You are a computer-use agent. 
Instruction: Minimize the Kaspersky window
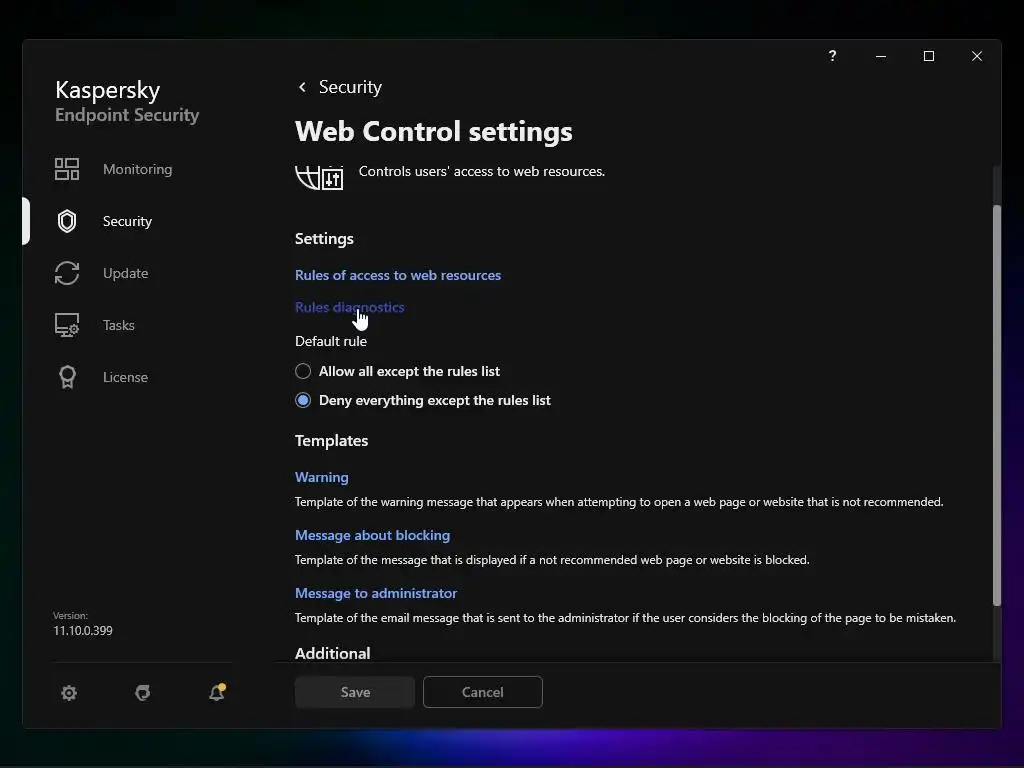point(880,56)
